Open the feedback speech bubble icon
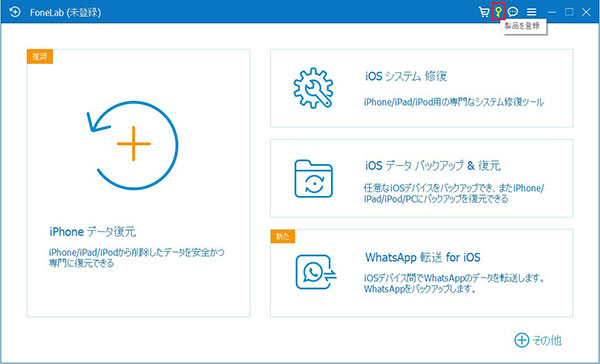Viewport: 600px width, 364px height. pyautogui.click(x=513, y=12)
